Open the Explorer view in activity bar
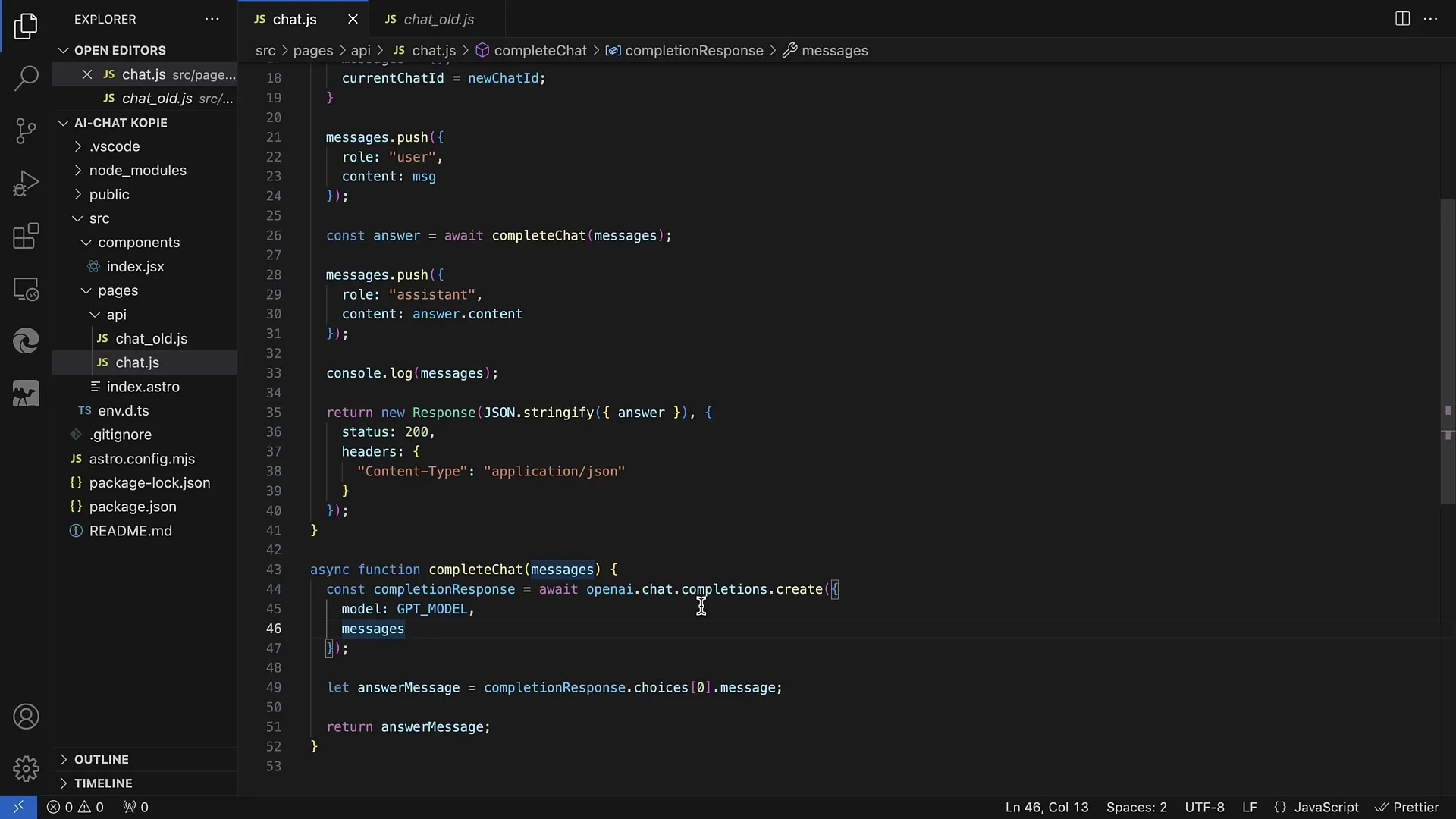1456x819 pixels. [x=26, y=27]
